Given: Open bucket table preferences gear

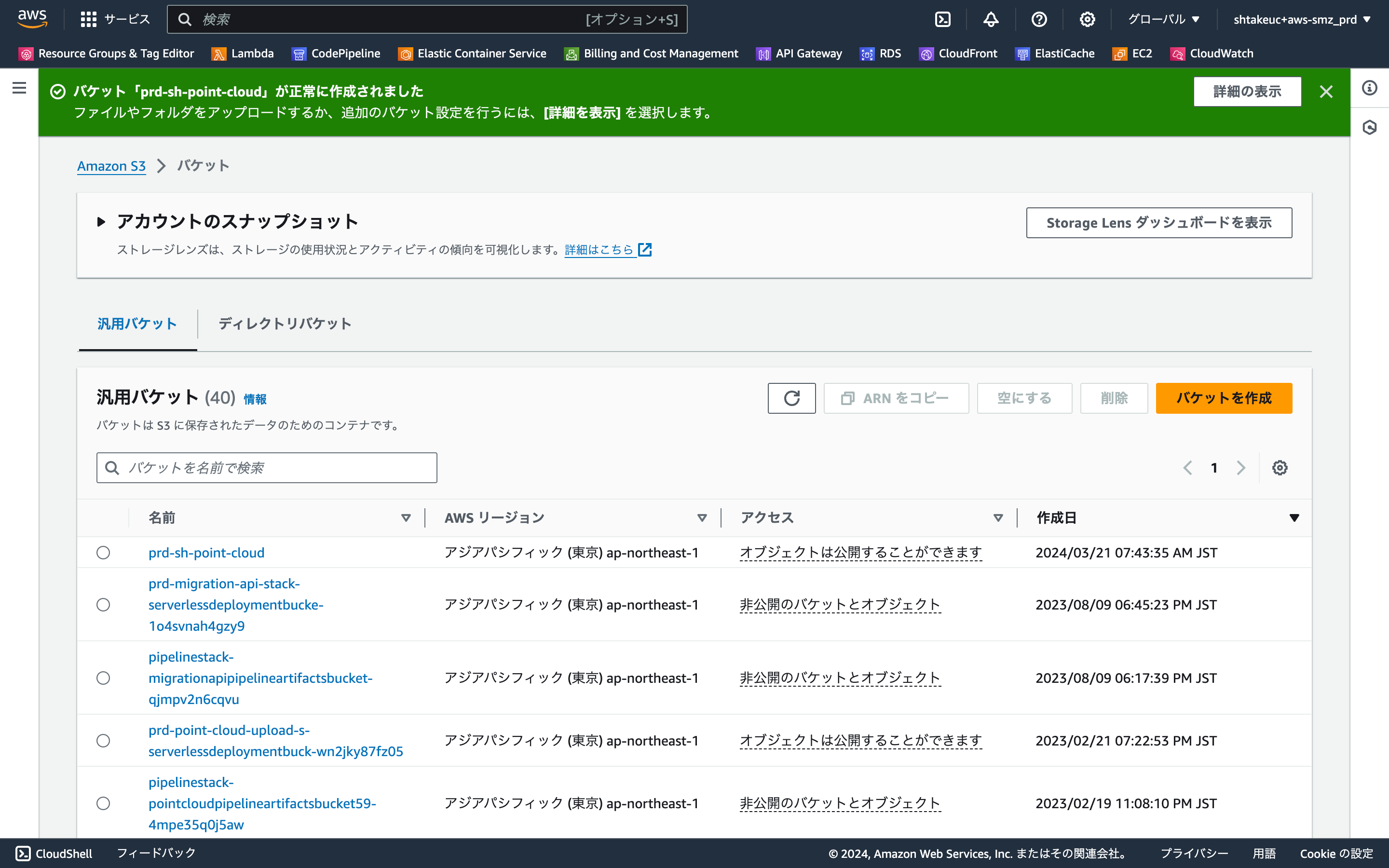Looking at the screenshot, I should [x=1279, y=467].
